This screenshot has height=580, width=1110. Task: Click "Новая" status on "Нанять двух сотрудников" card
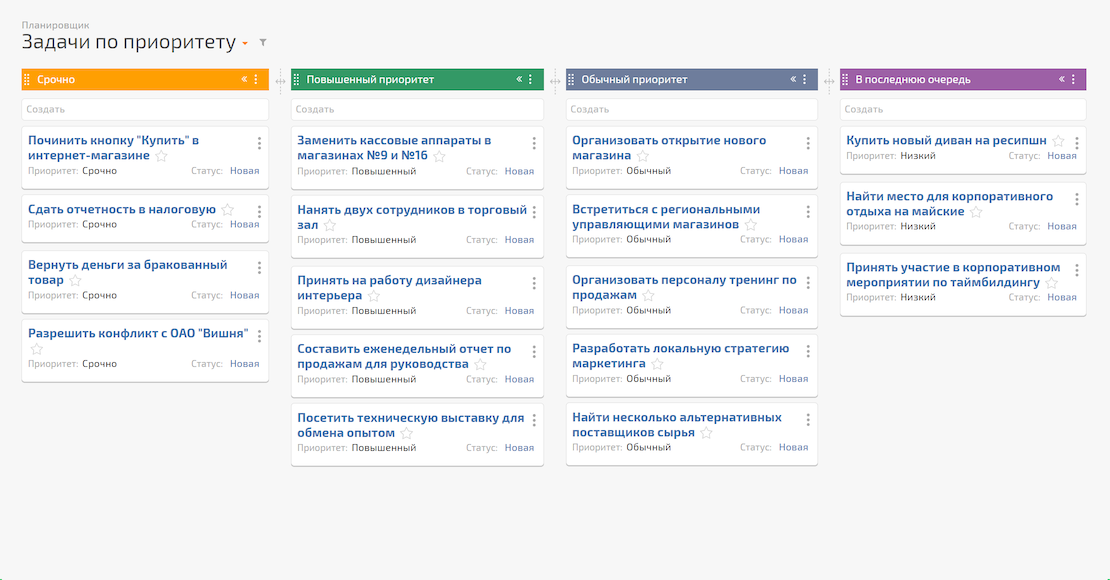pyautogui.click(x=519, y=240)
